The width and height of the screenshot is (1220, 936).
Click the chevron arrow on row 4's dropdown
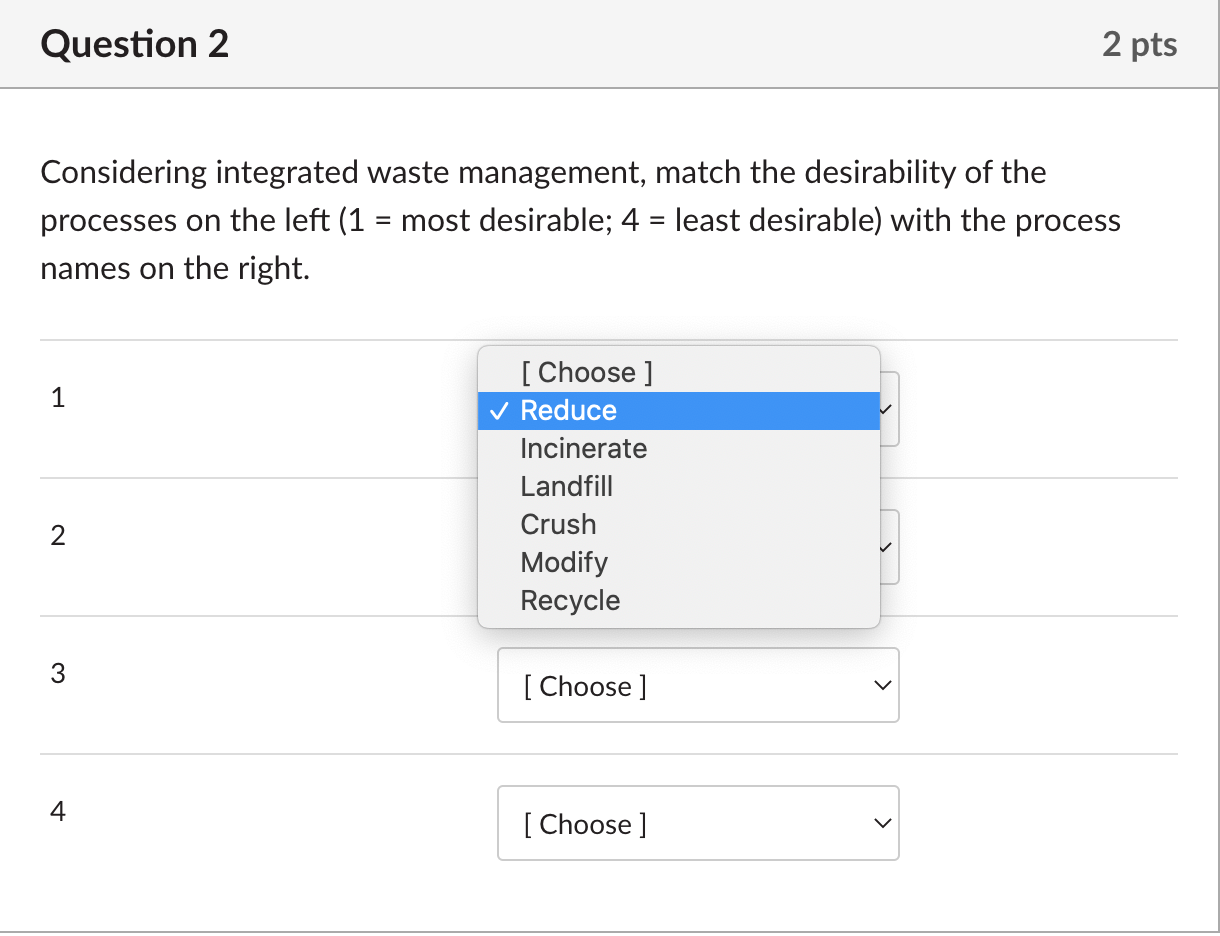[881, 824]
